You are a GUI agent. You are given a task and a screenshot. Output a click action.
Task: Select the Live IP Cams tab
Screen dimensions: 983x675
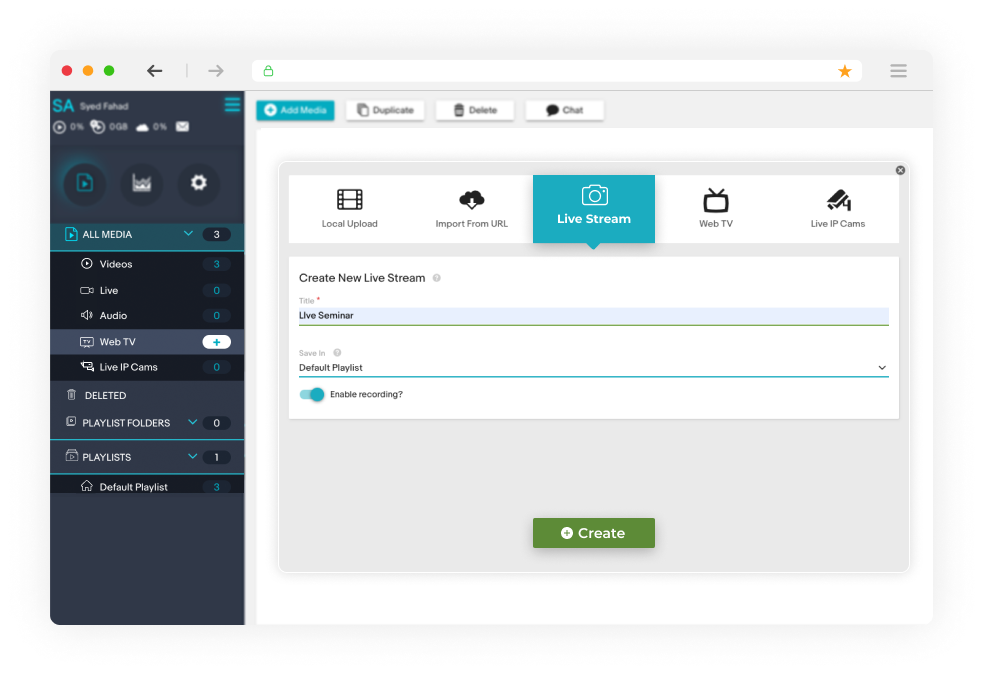click(x=838, y=209)
